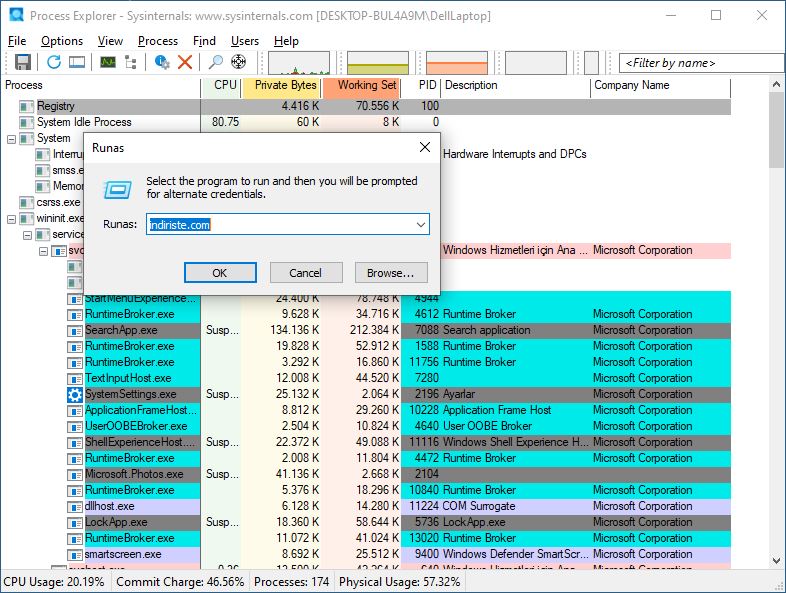The width and height of the screenshot is (786, 593).
Task: Open the Runas combo box dropdown arrow
Action: point(421,225)
